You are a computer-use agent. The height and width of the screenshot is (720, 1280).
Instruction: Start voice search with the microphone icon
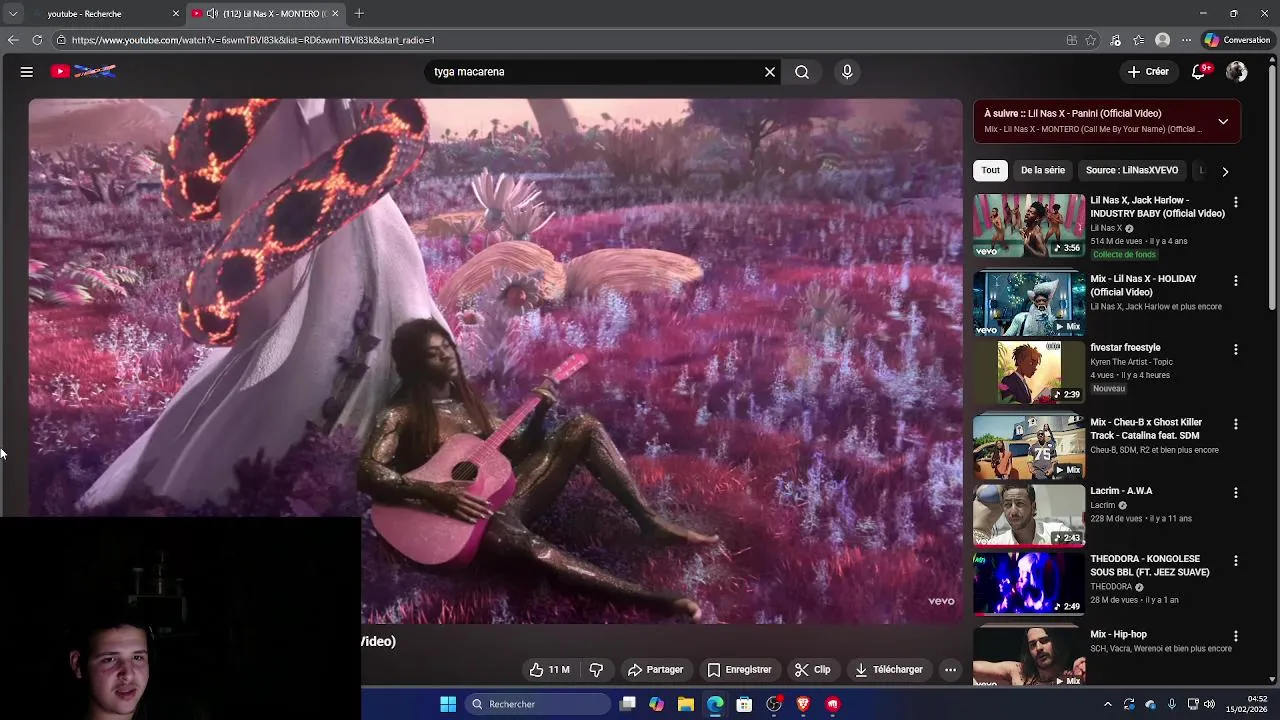847,72
